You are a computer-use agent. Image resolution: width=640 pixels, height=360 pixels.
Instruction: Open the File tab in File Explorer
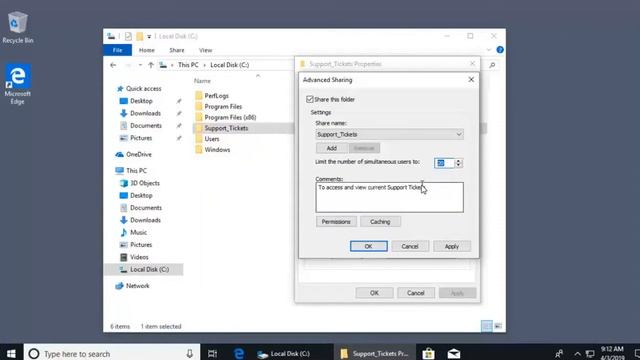[118, 50]
